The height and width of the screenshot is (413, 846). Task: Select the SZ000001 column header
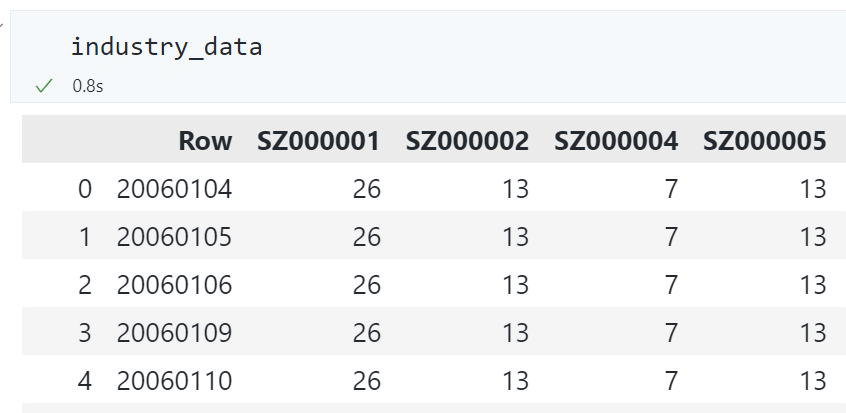pos(319,141)
